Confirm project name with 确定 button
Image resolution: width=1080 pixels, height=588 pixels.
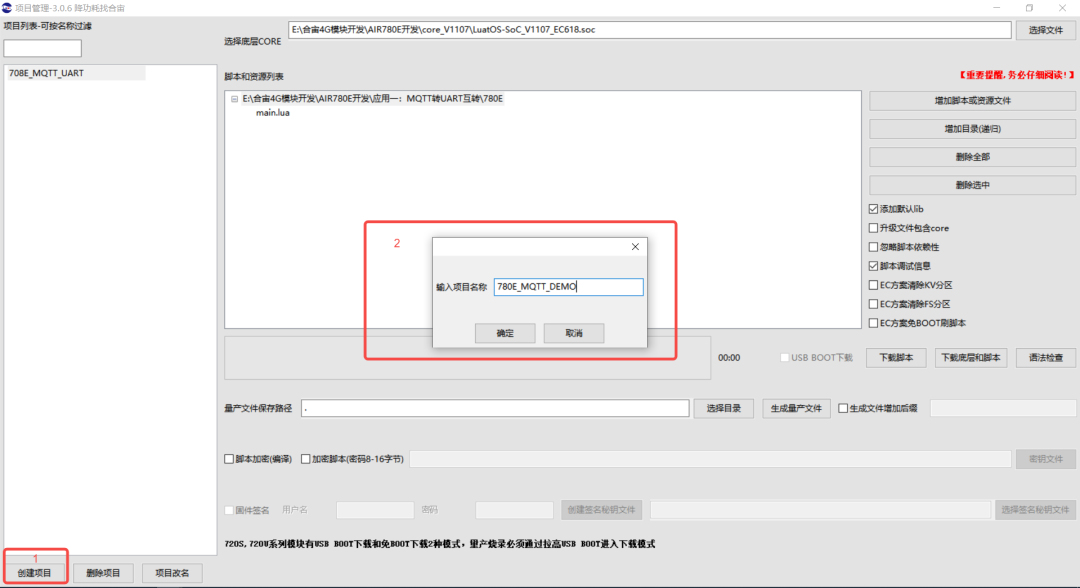click(x=505, y=333)
